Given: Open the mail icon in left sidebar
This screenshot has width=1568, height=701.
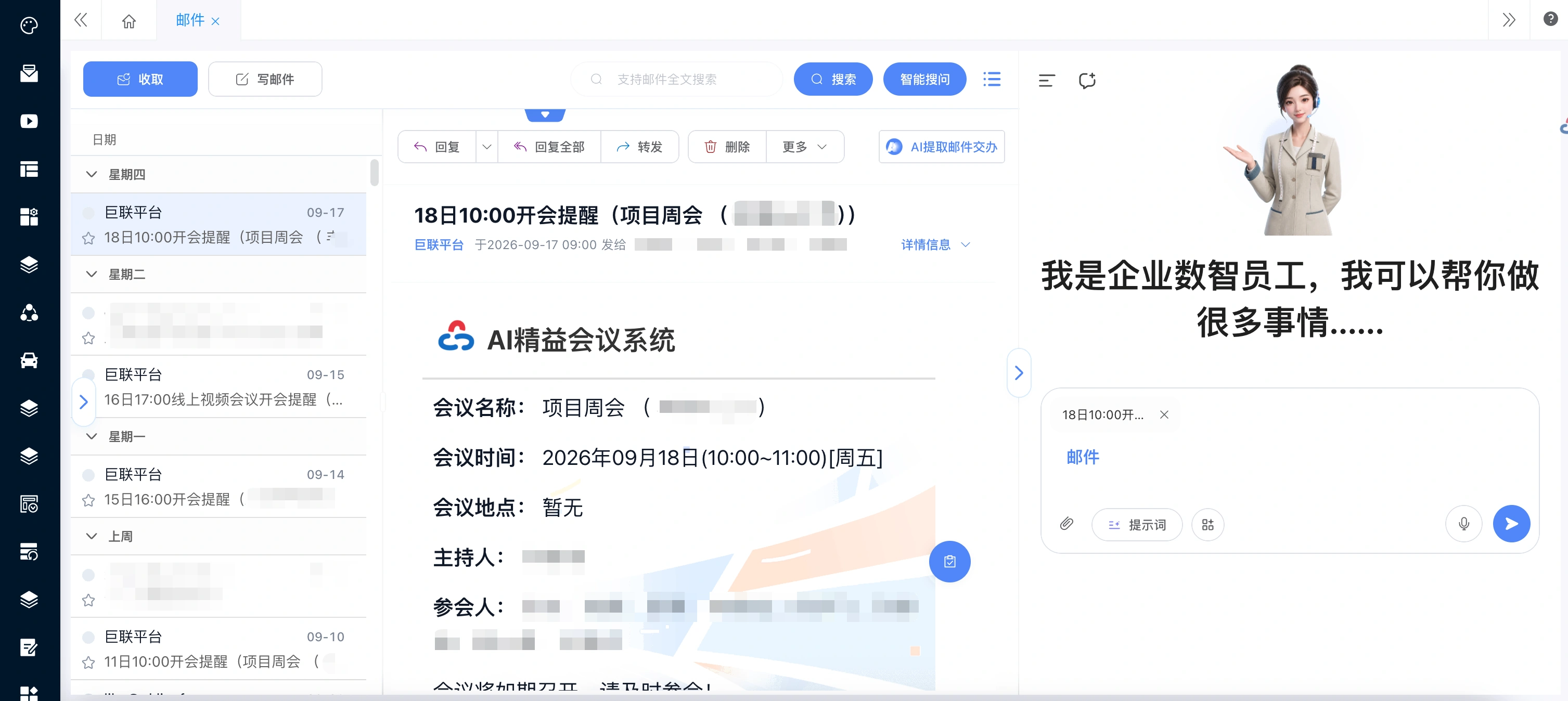Looking at the screenshot, I should click(x=29, y=73).
